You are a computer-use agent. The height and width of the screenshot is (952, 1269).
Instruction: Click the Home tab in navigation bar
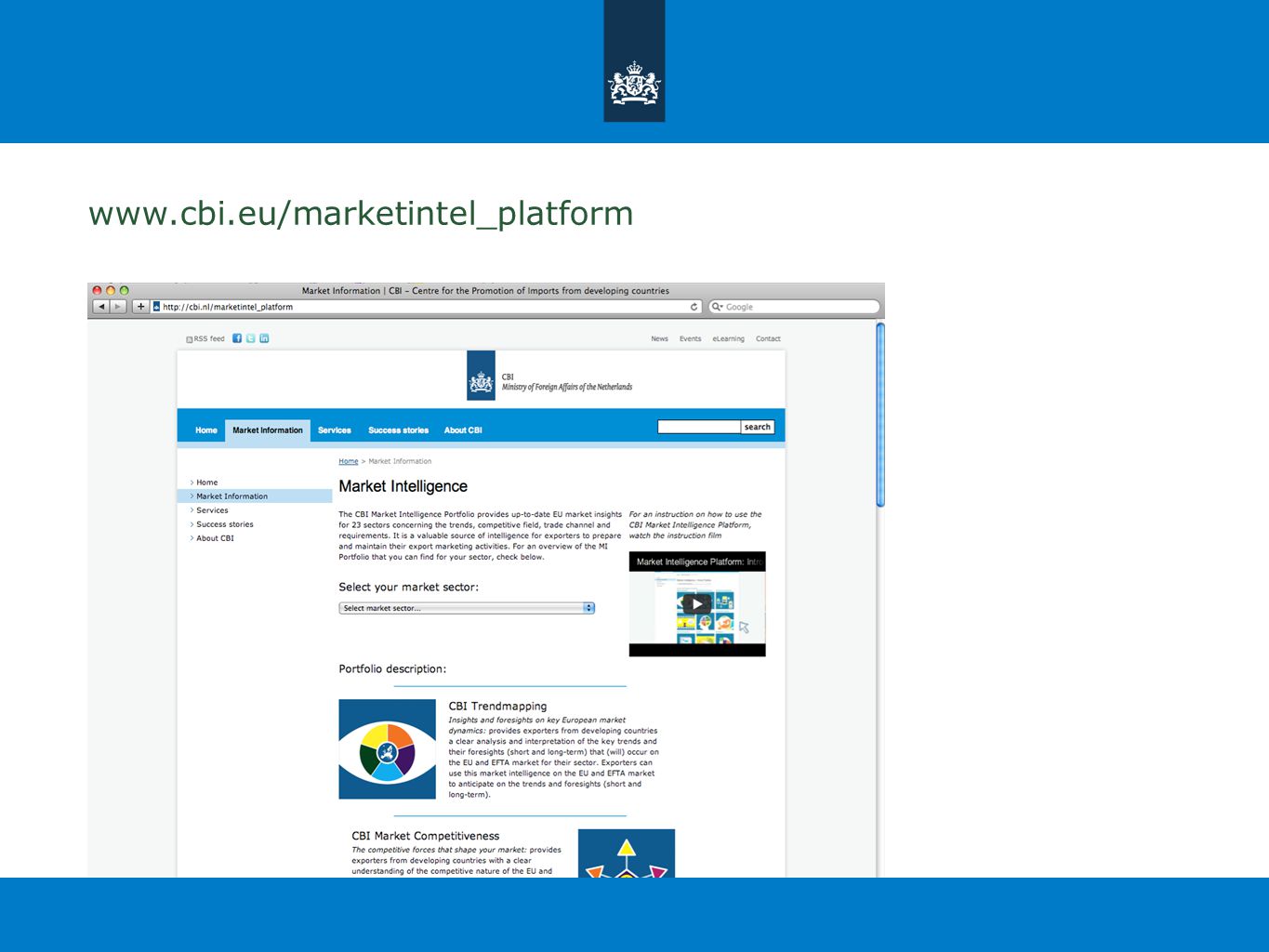click(x=206, y=430)
